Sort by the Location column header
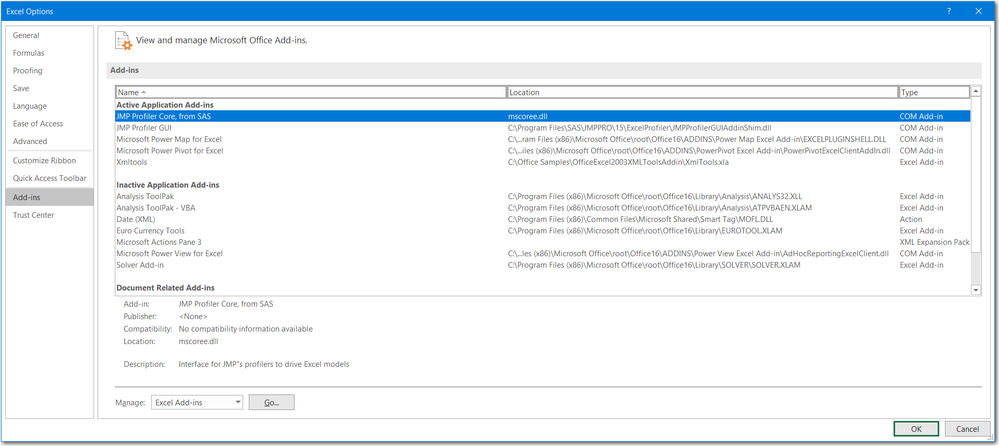Image resolution: width=999 pixels, height=446 pixels. tap(702, 92)
